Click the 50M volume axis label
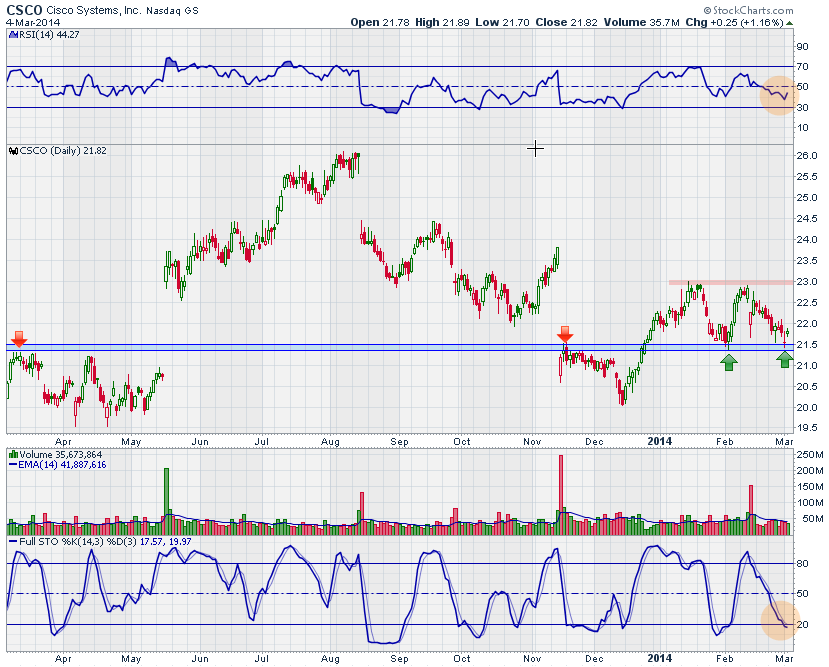The image size is (829, 667). (x=812, y=518)
